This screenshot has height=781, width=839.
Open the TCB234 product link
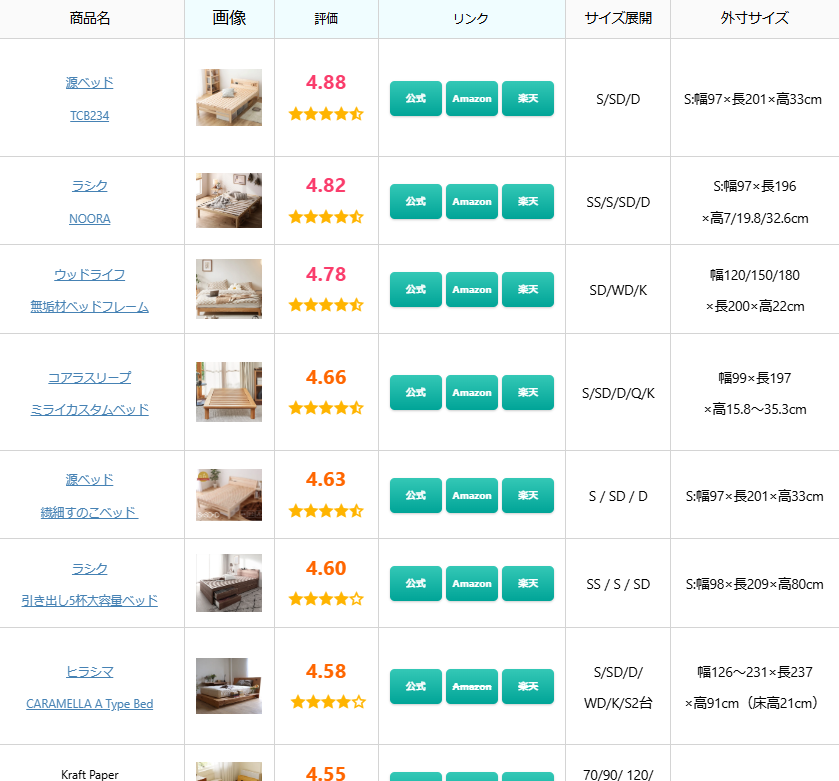(x=89, y=116)
